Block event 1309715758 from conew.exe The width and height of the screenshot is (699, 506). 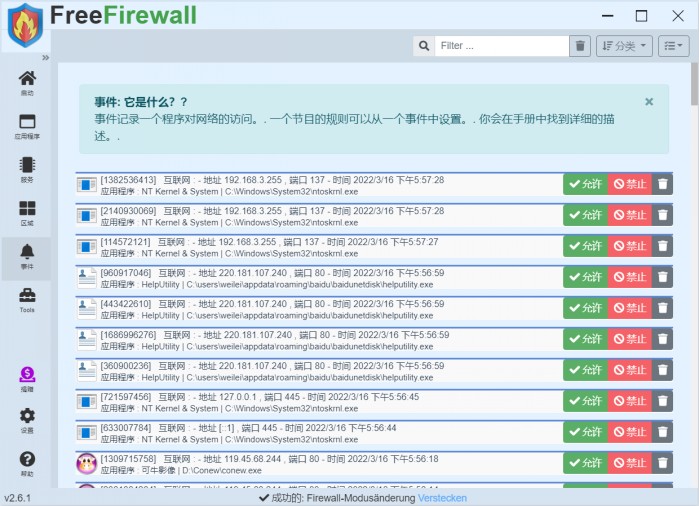[x=629, y=463]
